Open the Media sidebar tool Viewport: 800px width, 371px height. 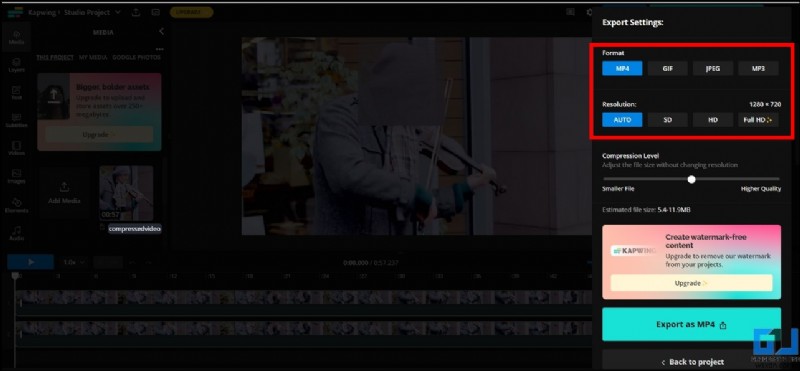point(16,38)
